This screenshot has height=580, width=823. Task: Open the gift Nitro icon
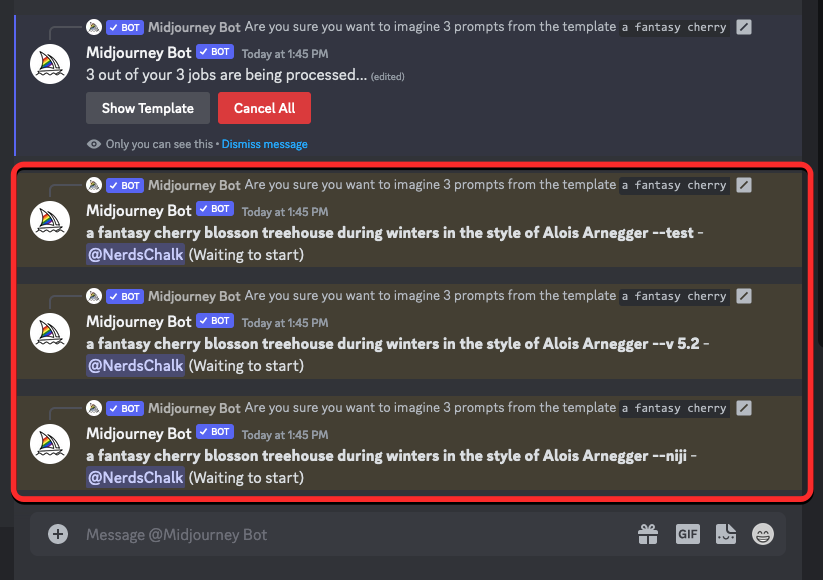point(648,534)
